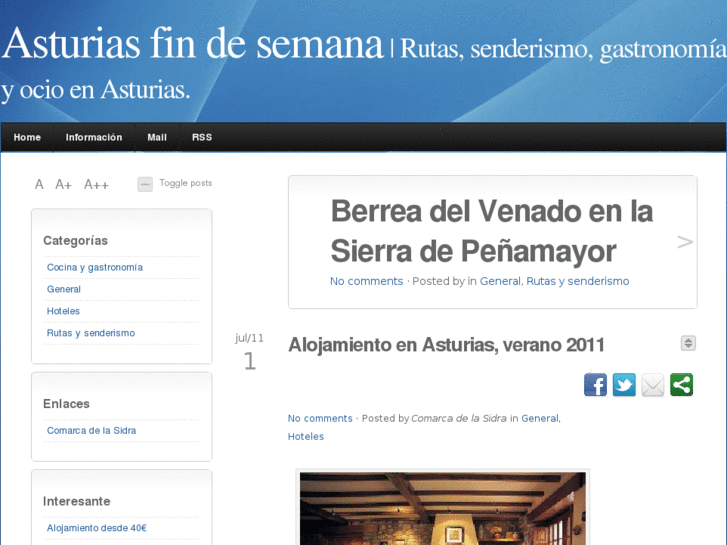727x545 pixels.
Task: Open the Berrea del Venado featured post
Action: (x=491, y=231)
